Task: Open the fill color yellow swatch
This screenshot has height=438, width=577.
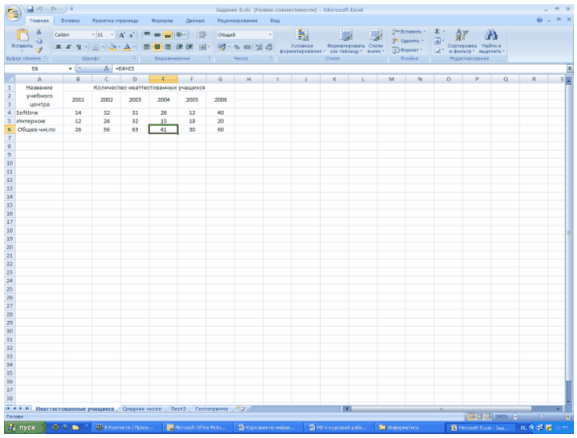Action: [x=113, y=47]
